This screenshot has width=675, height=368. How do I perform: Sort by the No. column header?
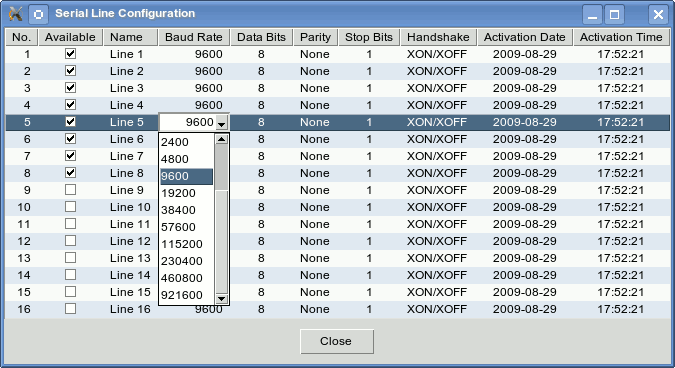click(22, 37)
